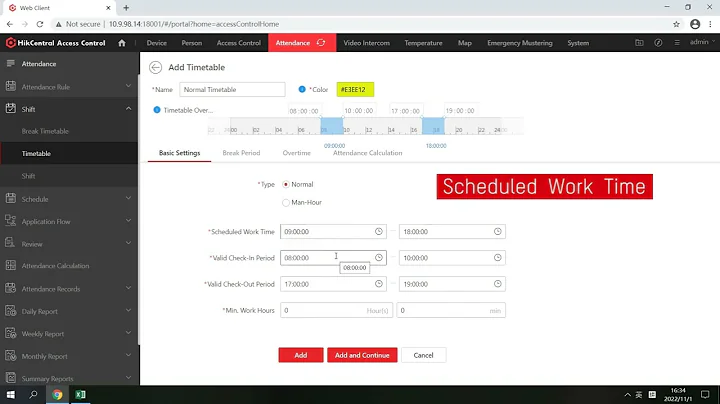Expand the Daily Report section
720x404 pixels.
128,310
